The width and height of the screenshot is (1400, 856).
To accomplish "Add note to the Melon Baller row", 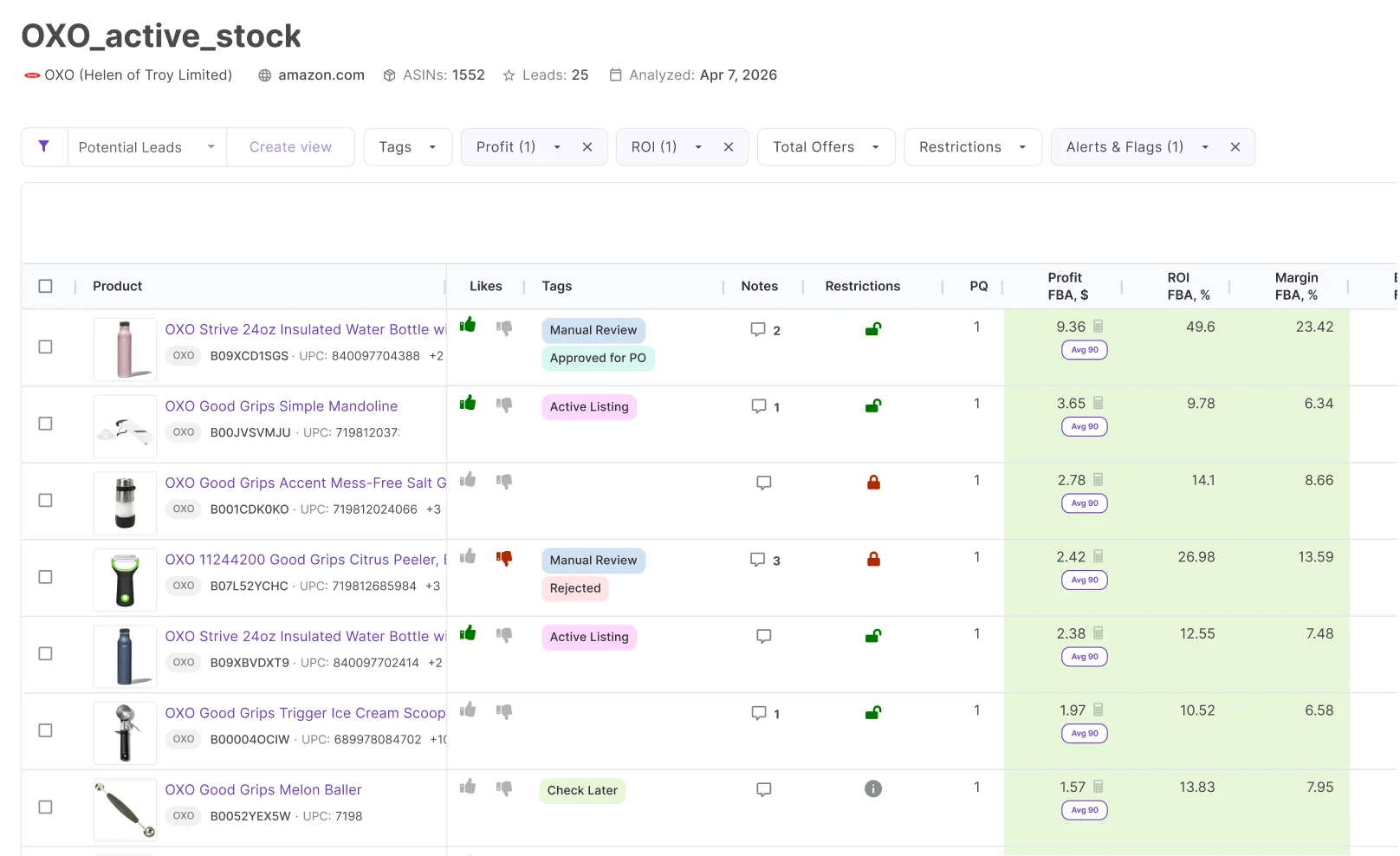I will [764, 789].
